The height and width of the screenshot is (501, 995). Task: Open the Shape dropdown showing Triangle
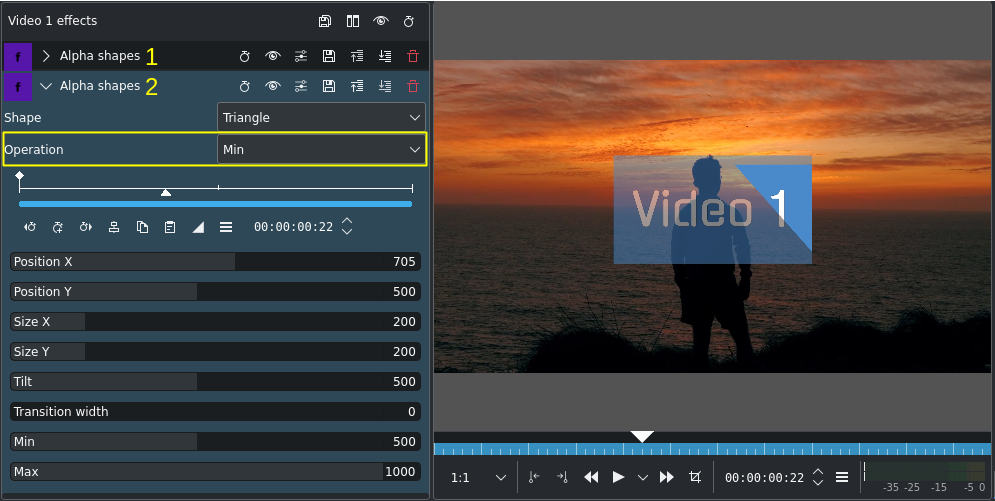point(321,117)
